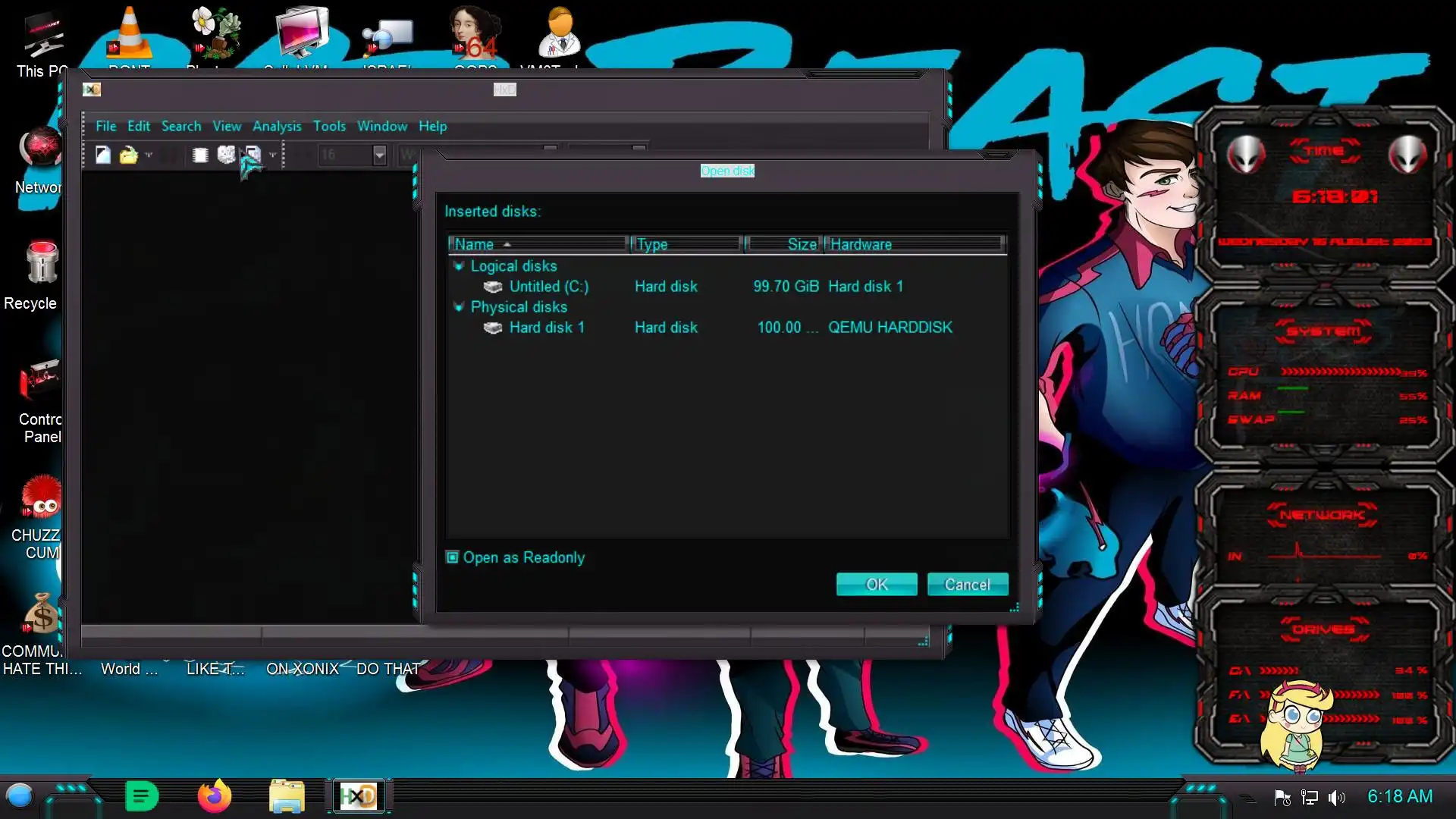Open the recent files dropdown arrow
The height and width of the screenshot is (819, 1456).
(149, 155)
